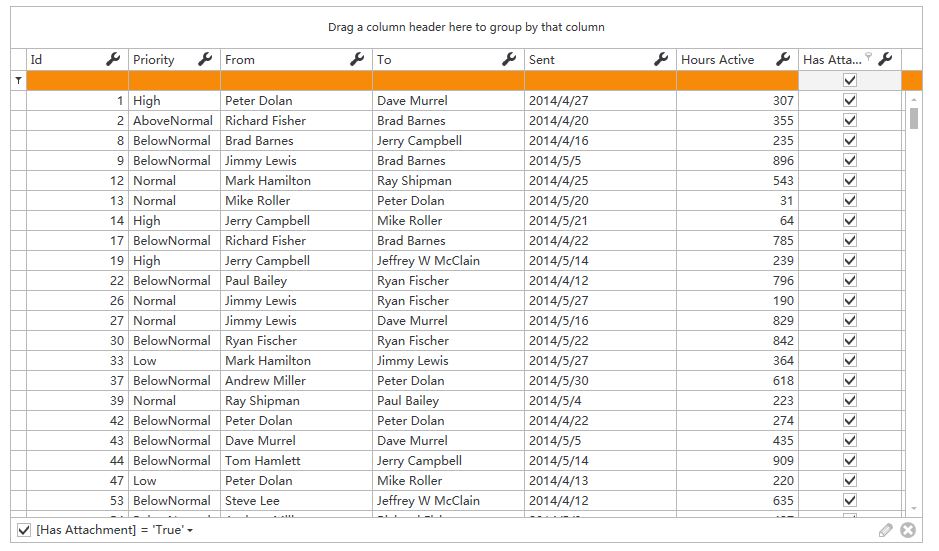
Task: Expand the recent filters dropdown arrow
Action: [190, 531]
